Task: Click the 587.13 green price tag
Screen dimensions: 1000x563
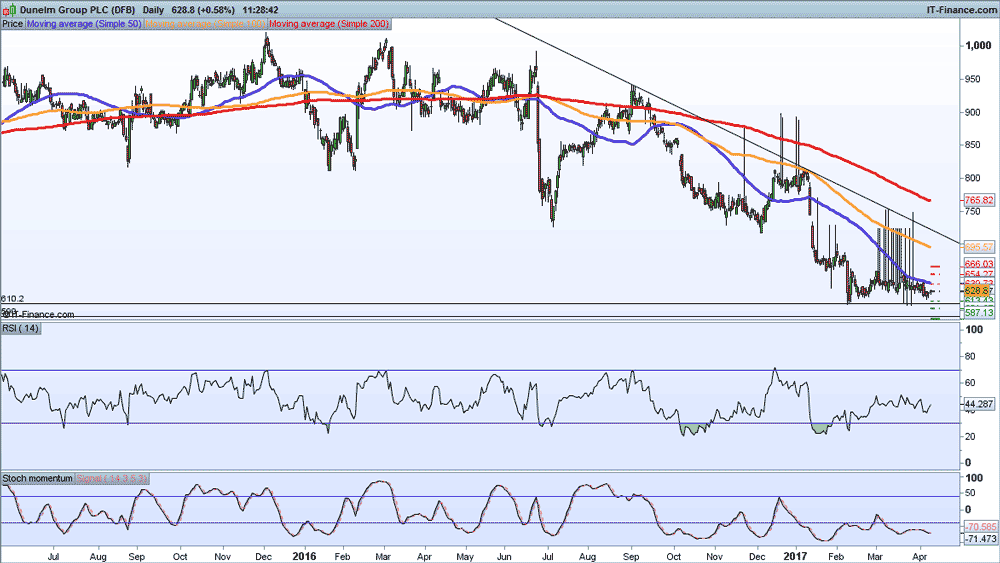Action: click(x=979, y=312)
